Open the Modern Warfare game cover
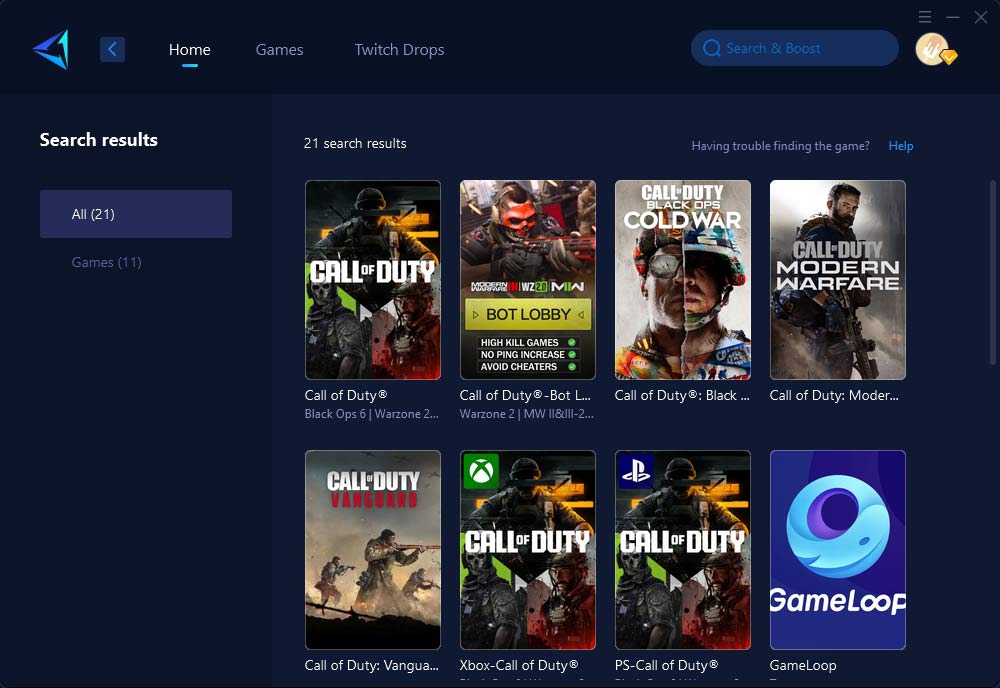 point(837,280)
